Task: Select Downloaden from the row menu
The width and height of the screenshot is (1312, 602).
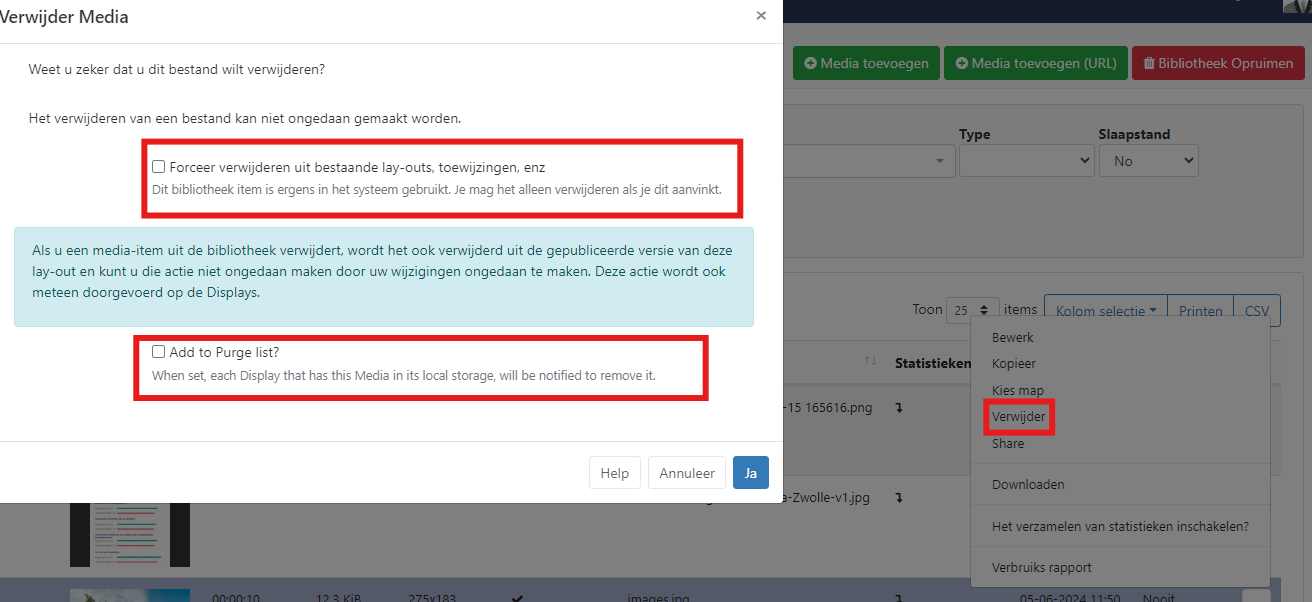Action: (x=1027, y=484)
